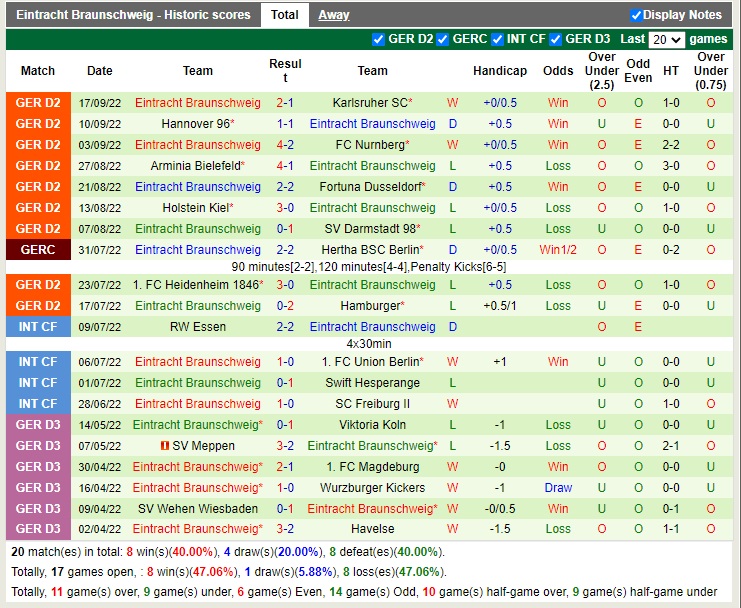Open the 1. FC Union Berlin link

[x=370, y=362]
